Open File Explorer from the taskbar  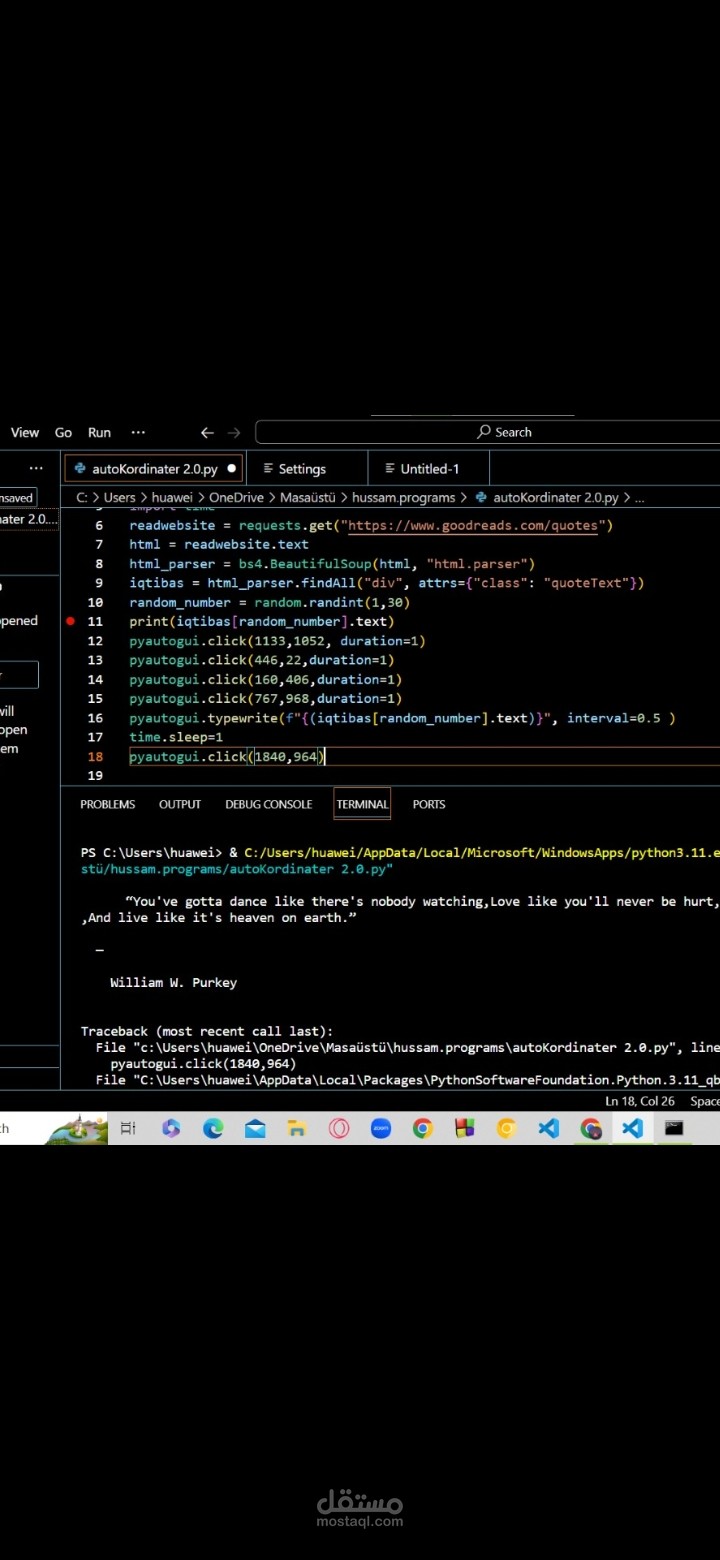point(297,1128)
